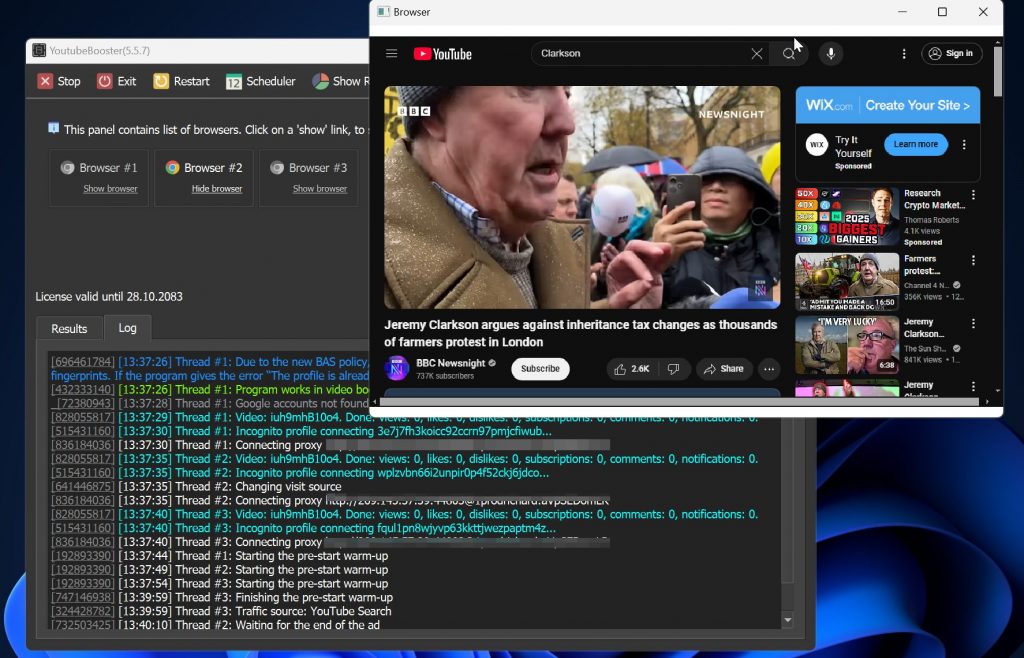Click the Jeremy Clarkson video title text
Viewport: 1024px width, 658px height.
point(581,333)
